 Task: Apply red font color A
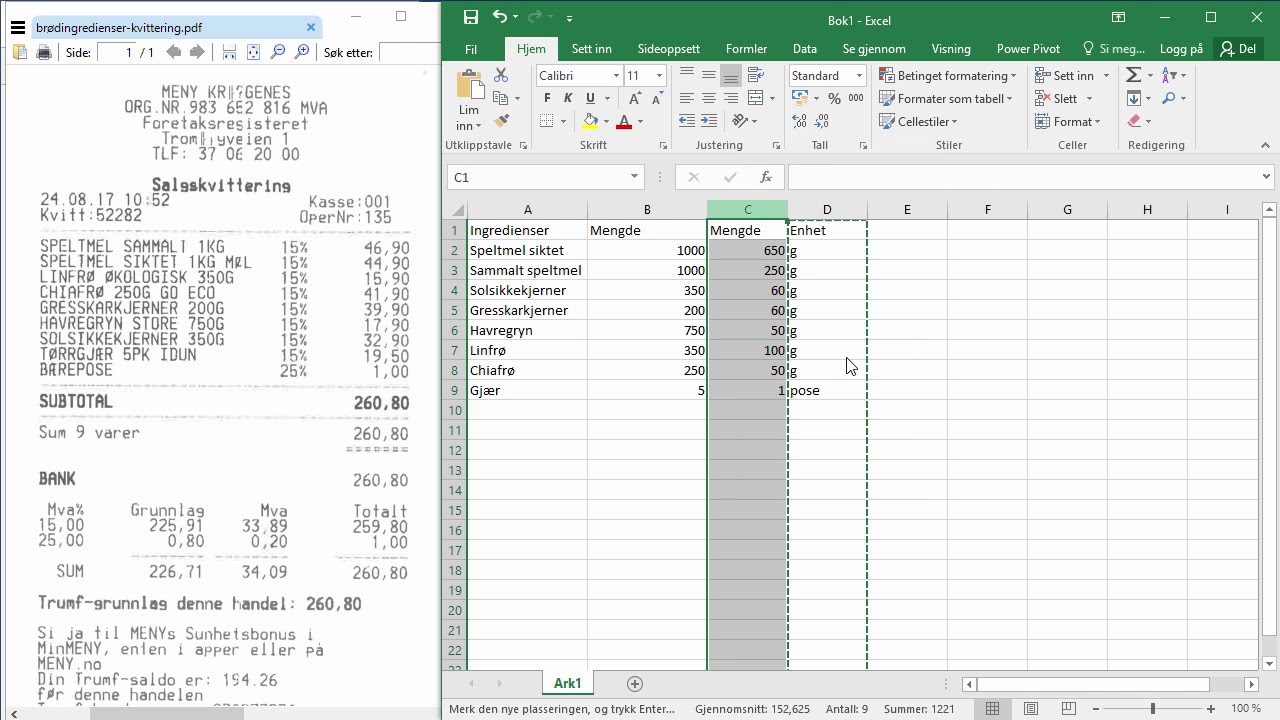pos(624,121)
